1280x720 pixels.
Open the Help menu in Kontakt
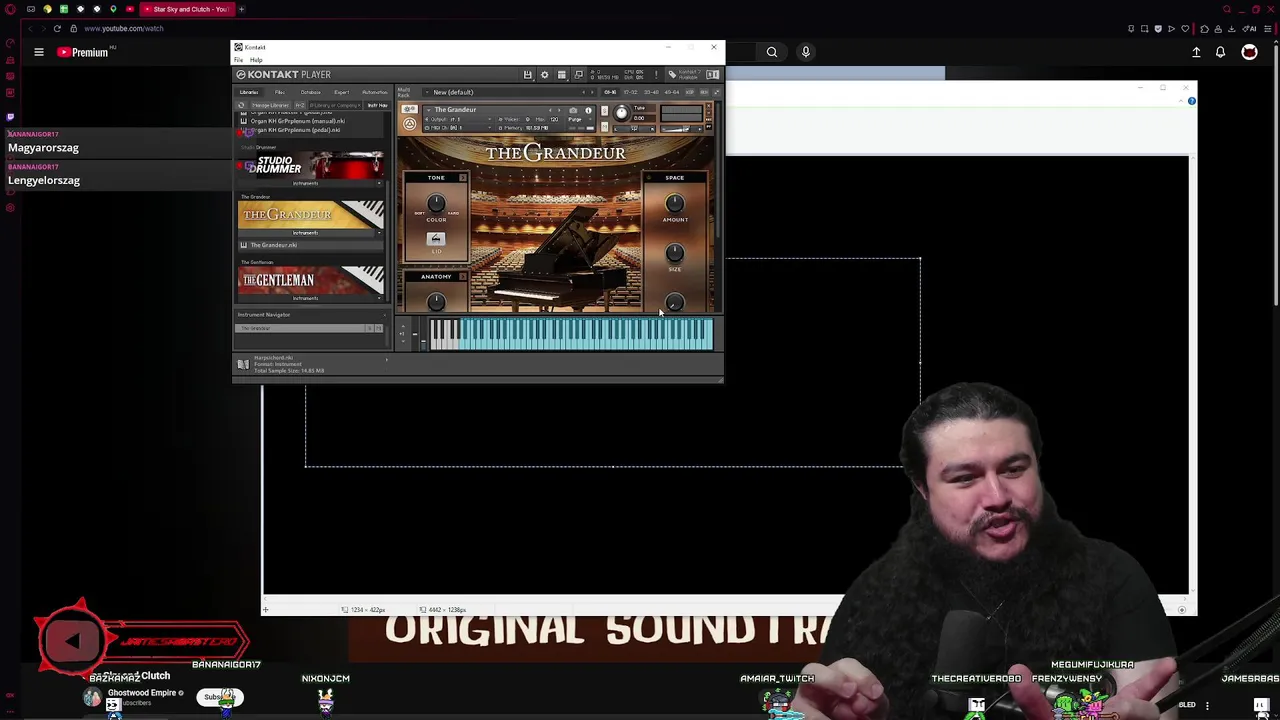[x=256, y=60]
